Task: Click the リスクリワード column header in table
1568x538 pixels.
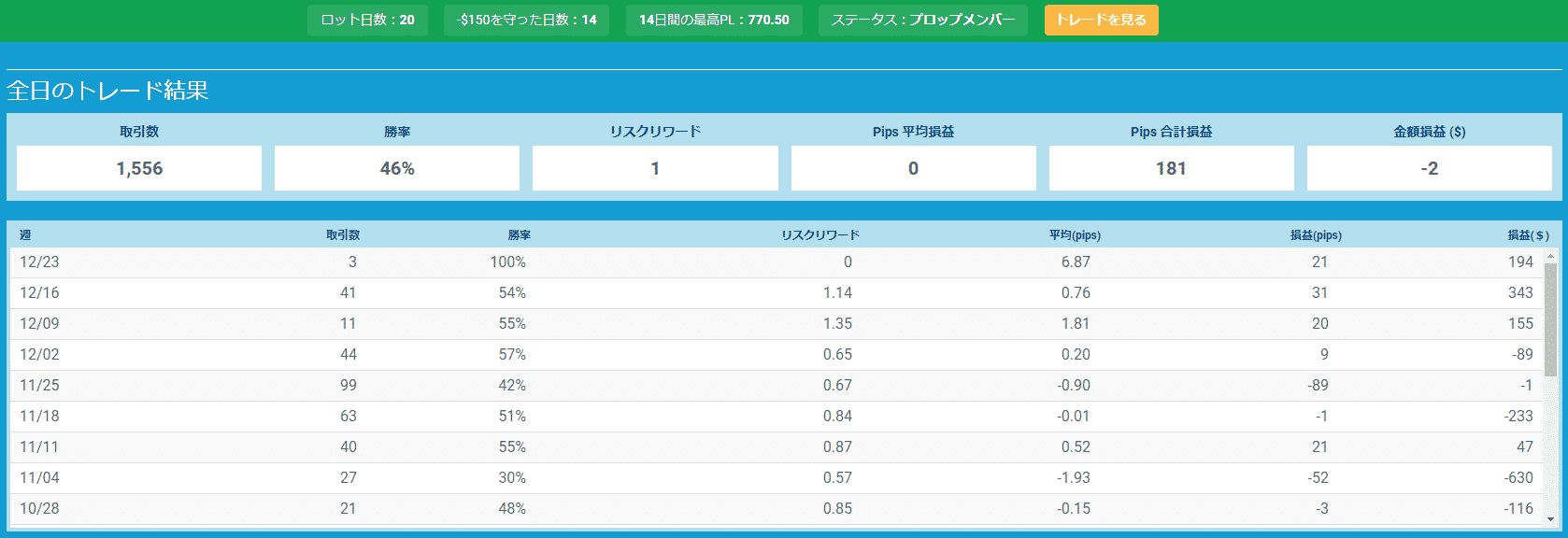Action: coord(820,235)
